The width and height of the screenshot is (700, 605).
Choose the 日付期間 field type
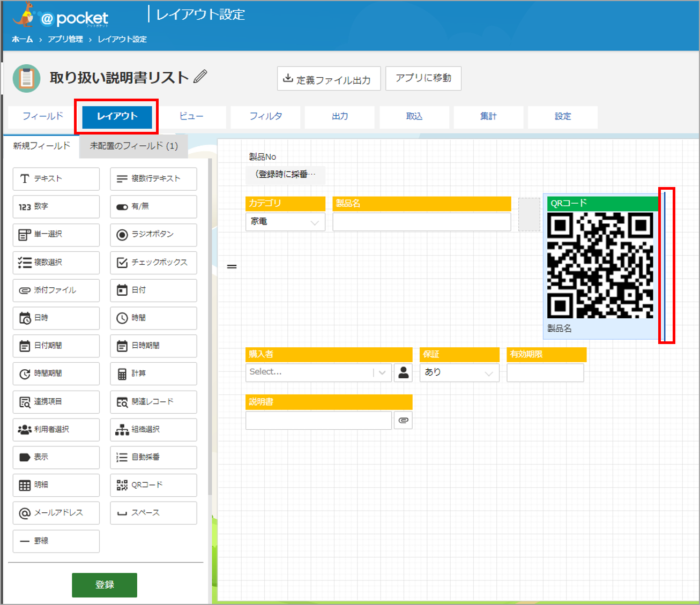click(x=56, y=346)
